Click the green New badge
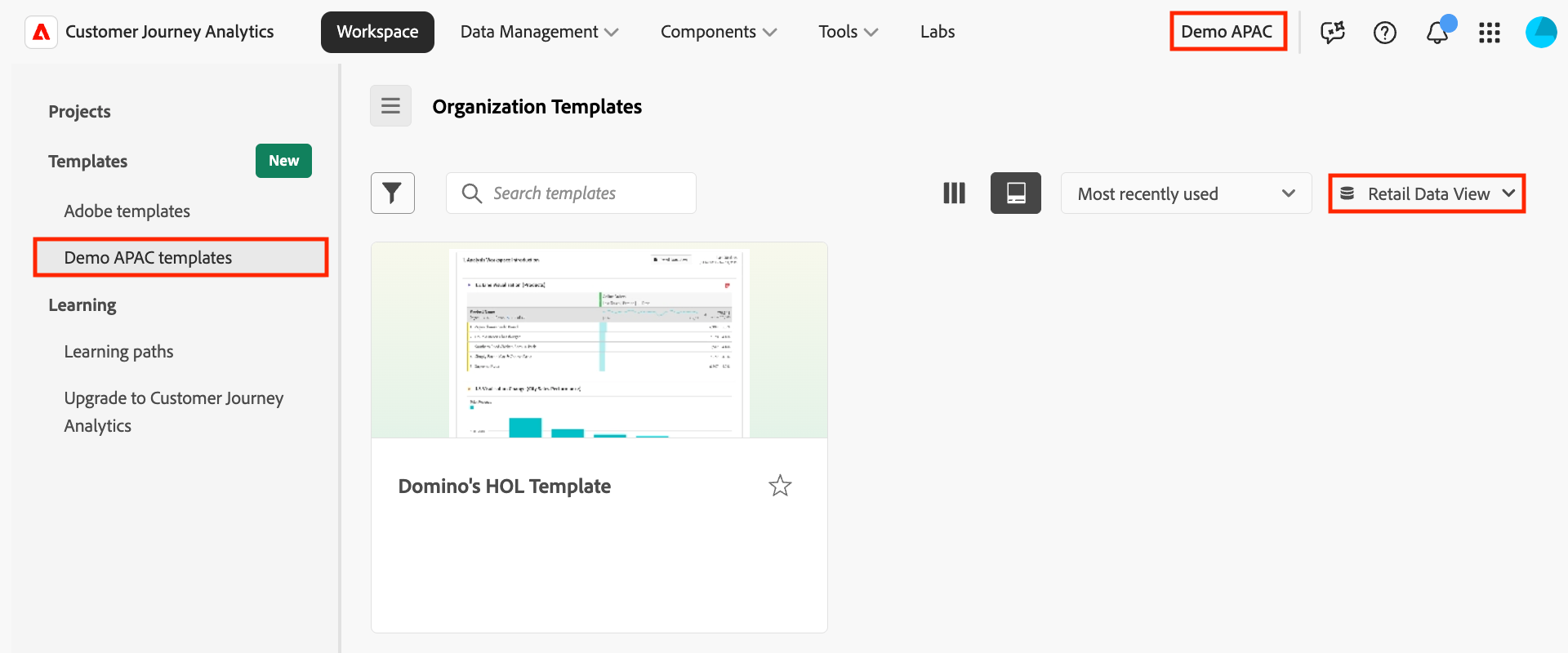1568x653 pixels. click(x=283, y=161)
